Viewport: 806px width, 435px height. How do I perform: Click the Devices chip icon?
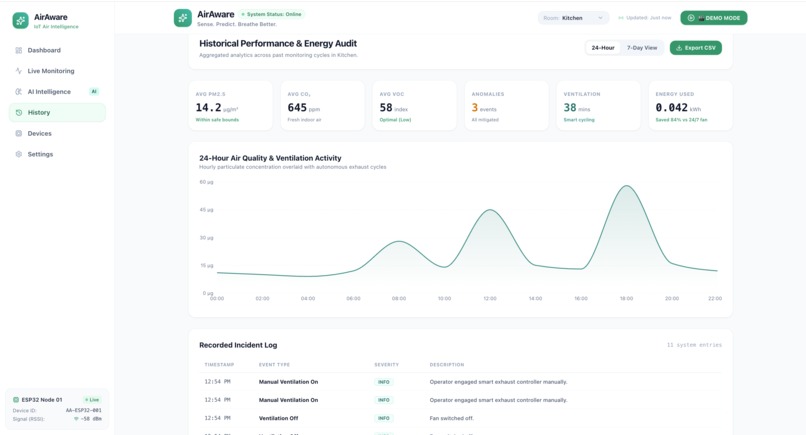(x=19, y=133)
